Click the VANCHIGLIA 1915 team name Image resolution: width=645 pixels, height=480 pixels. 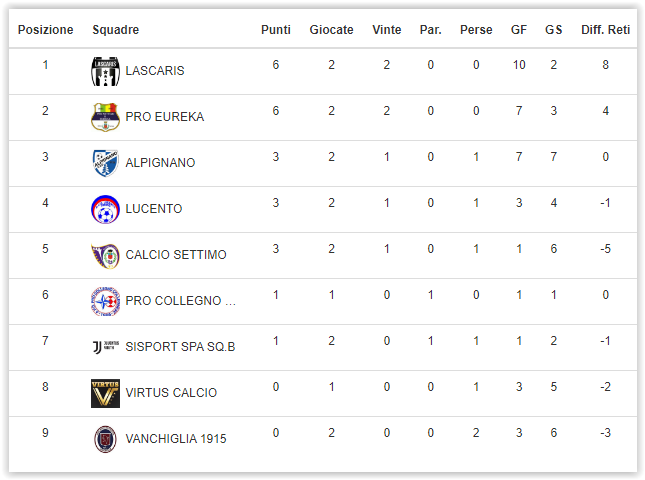coord(176,439)
